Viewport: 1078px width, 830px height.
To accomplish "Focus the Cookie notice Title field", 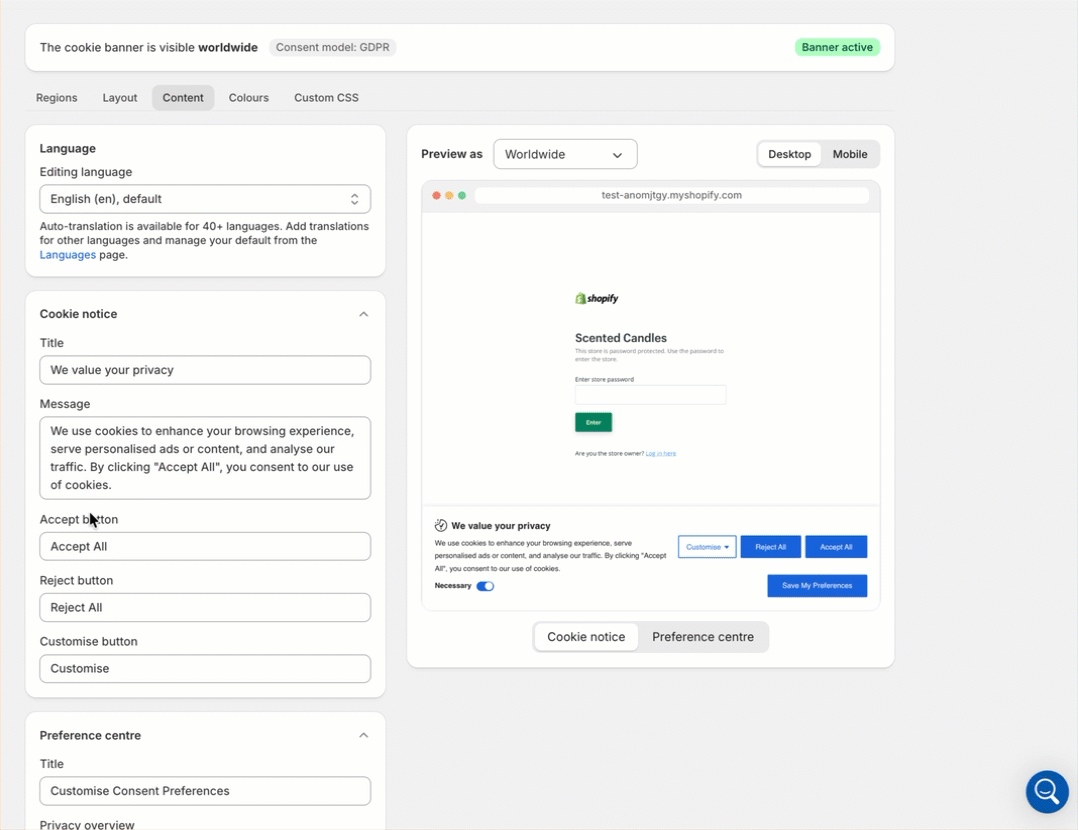I will [205, 370].
